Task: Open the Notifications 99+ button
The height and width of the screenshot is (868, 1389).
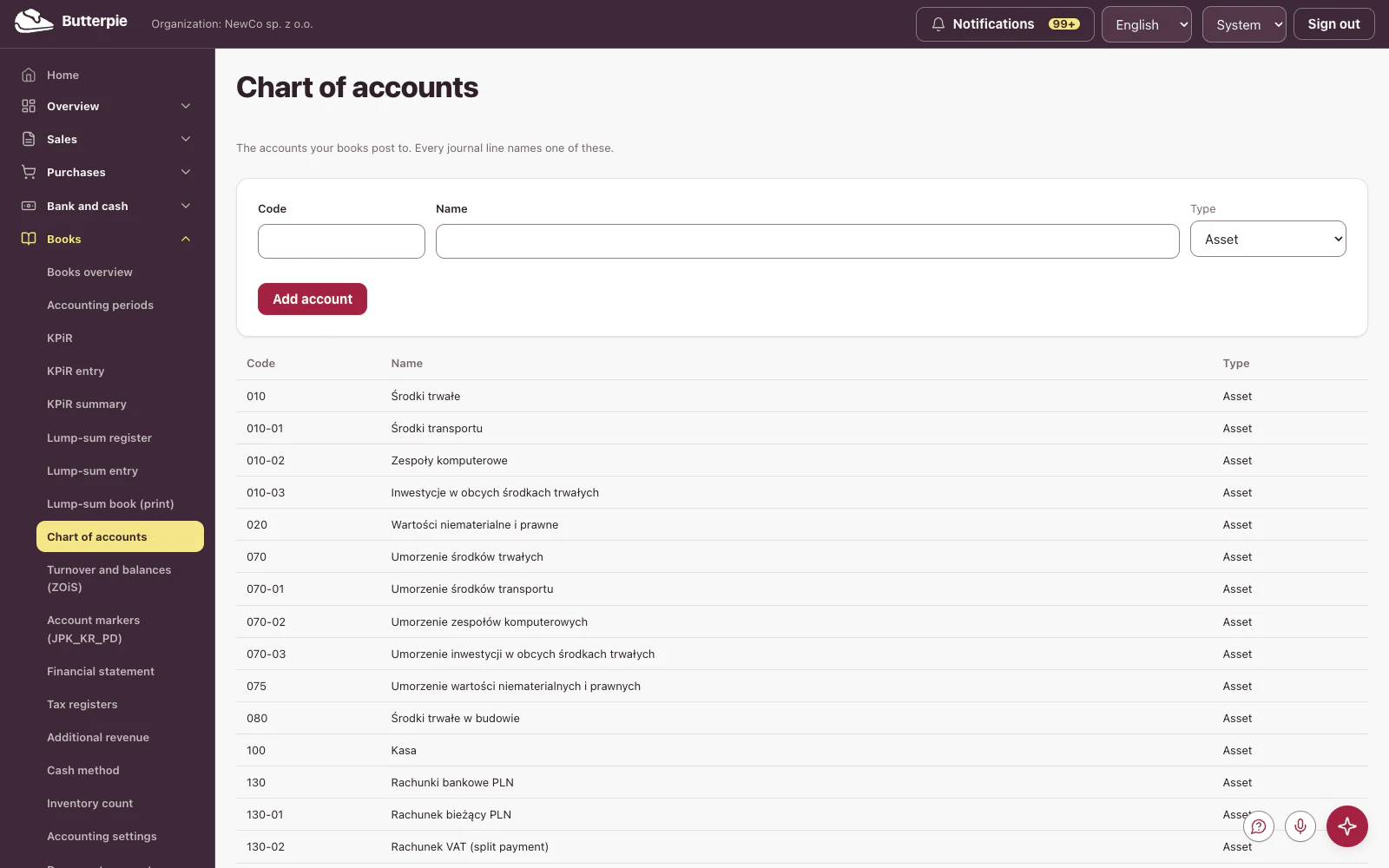Action: (1005, 24)
